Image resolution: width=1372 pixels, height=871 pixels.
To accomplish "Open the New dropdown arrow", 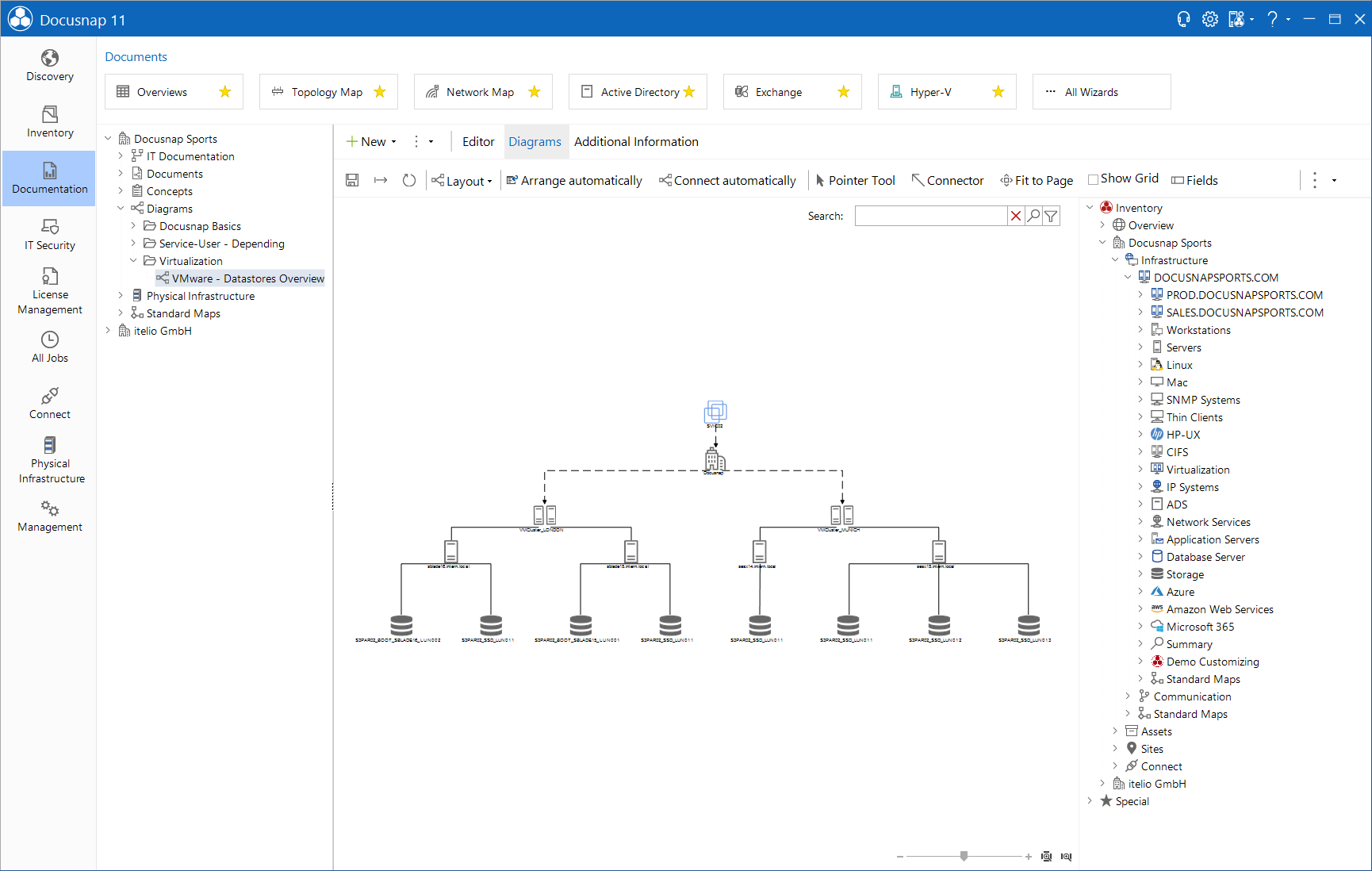I will click(394, 142).
